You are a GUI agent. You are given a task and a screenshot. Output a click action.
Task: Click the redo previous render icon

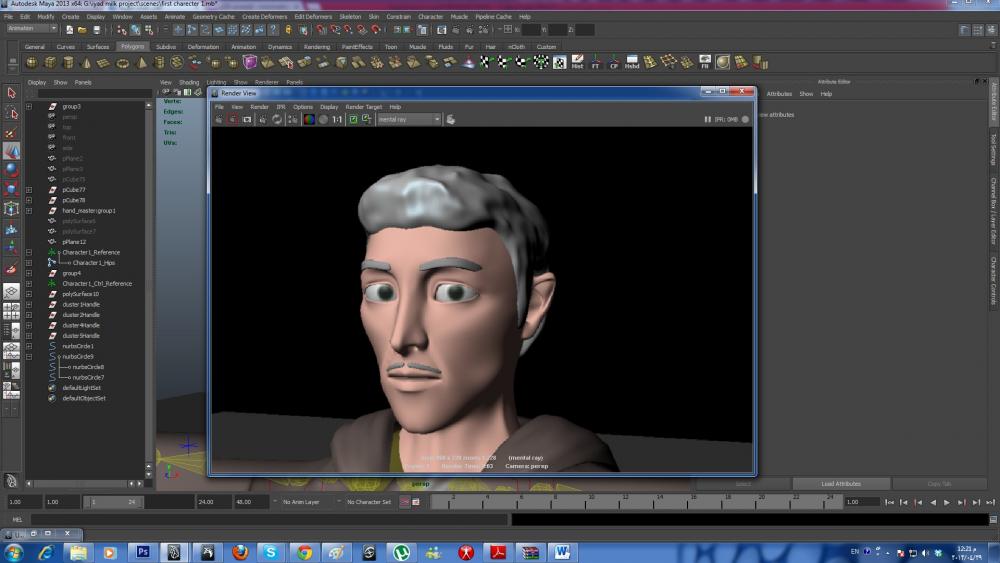[219, 119]
